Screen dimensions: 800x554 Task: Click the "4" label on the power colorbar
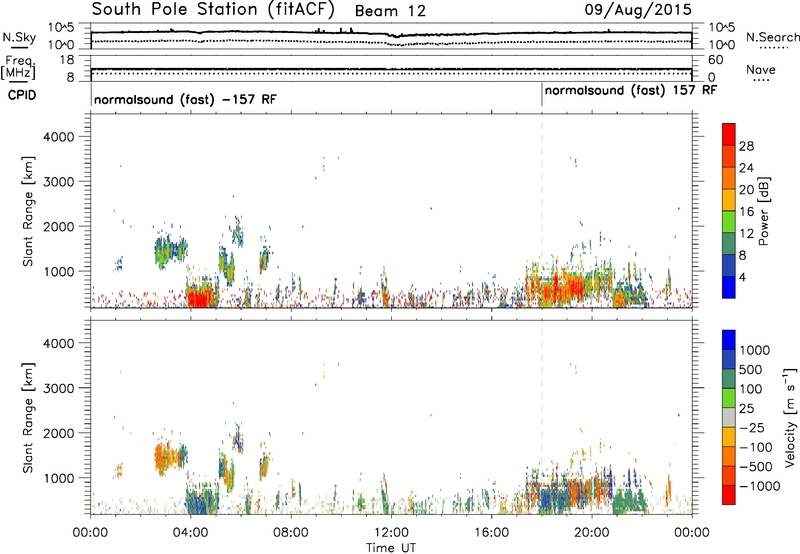pos(743,277)
